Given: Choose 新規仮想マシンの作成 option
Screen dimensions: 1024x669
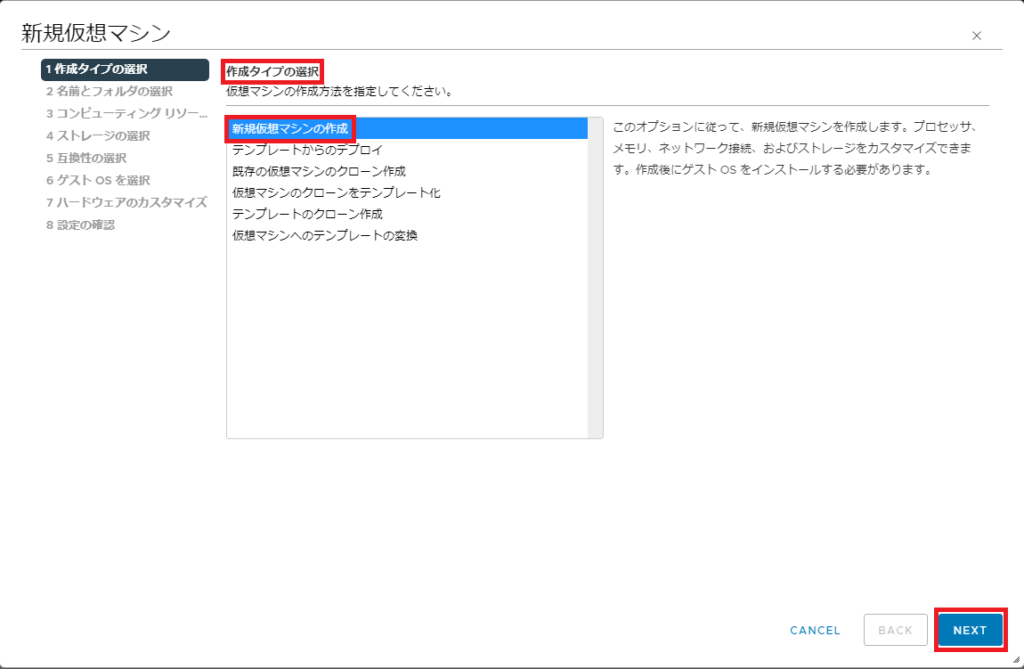Looking at the screenshot, I should click(407, 129).
